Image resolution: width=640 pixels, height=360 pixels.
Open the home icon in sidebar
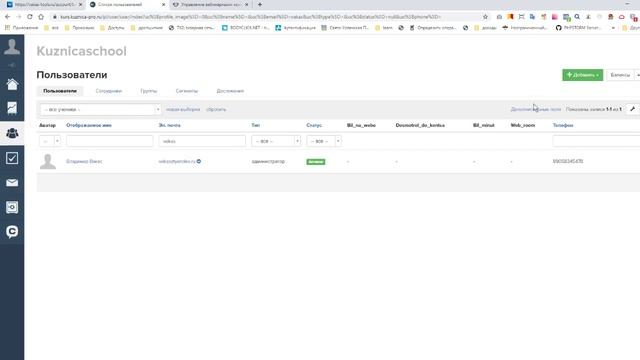pos(12,84)
